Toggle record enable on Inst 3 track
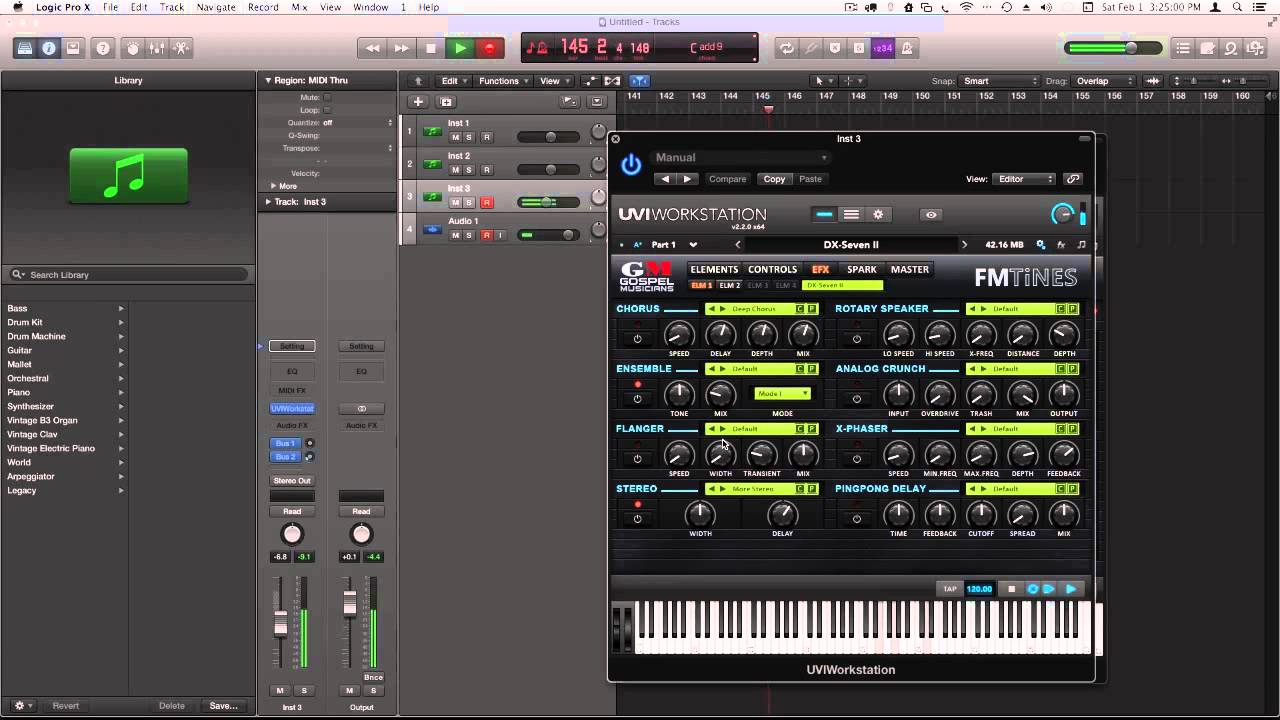Viewport: 1280px width, 720px height. 487,203
